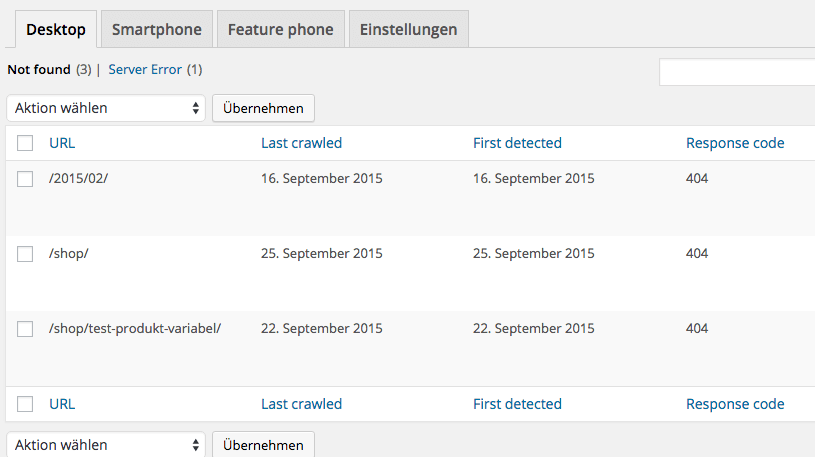Tick the /shop/test-produkt-variabel/ row checkbox
This screenshot has height=457, width=815.
pos(26,329)
